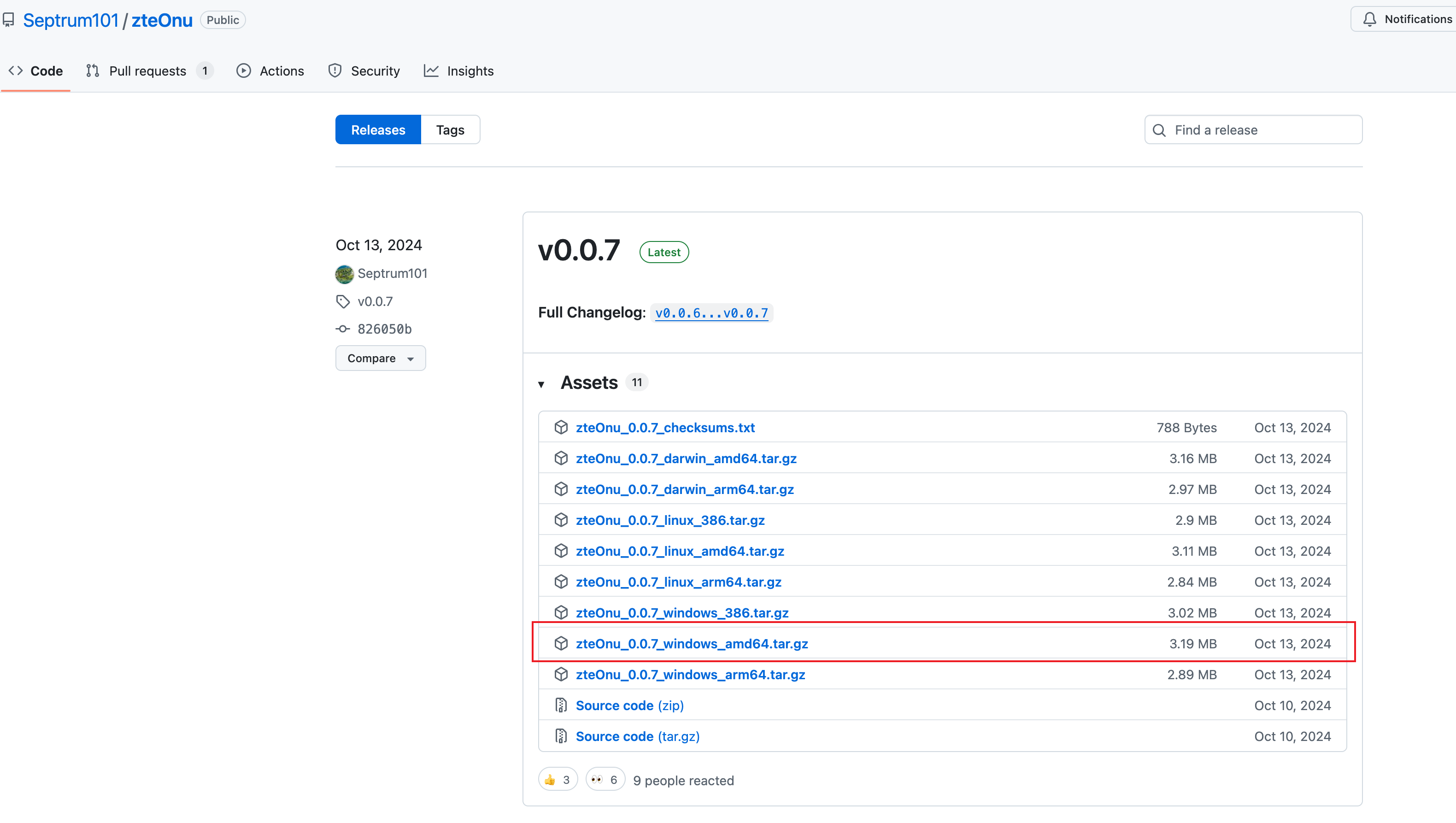Click the v0.0.7 tag icon
Viewport: 1456px width, 823px height.
point(343,302)
